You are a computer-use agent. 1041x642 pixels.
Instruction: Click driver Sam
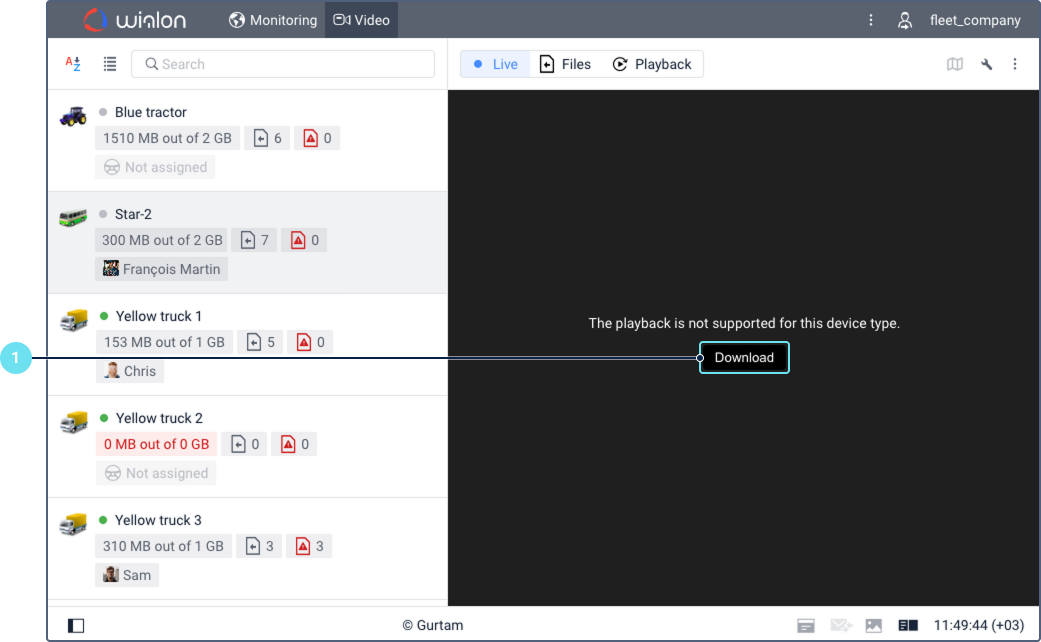[127, 575]
